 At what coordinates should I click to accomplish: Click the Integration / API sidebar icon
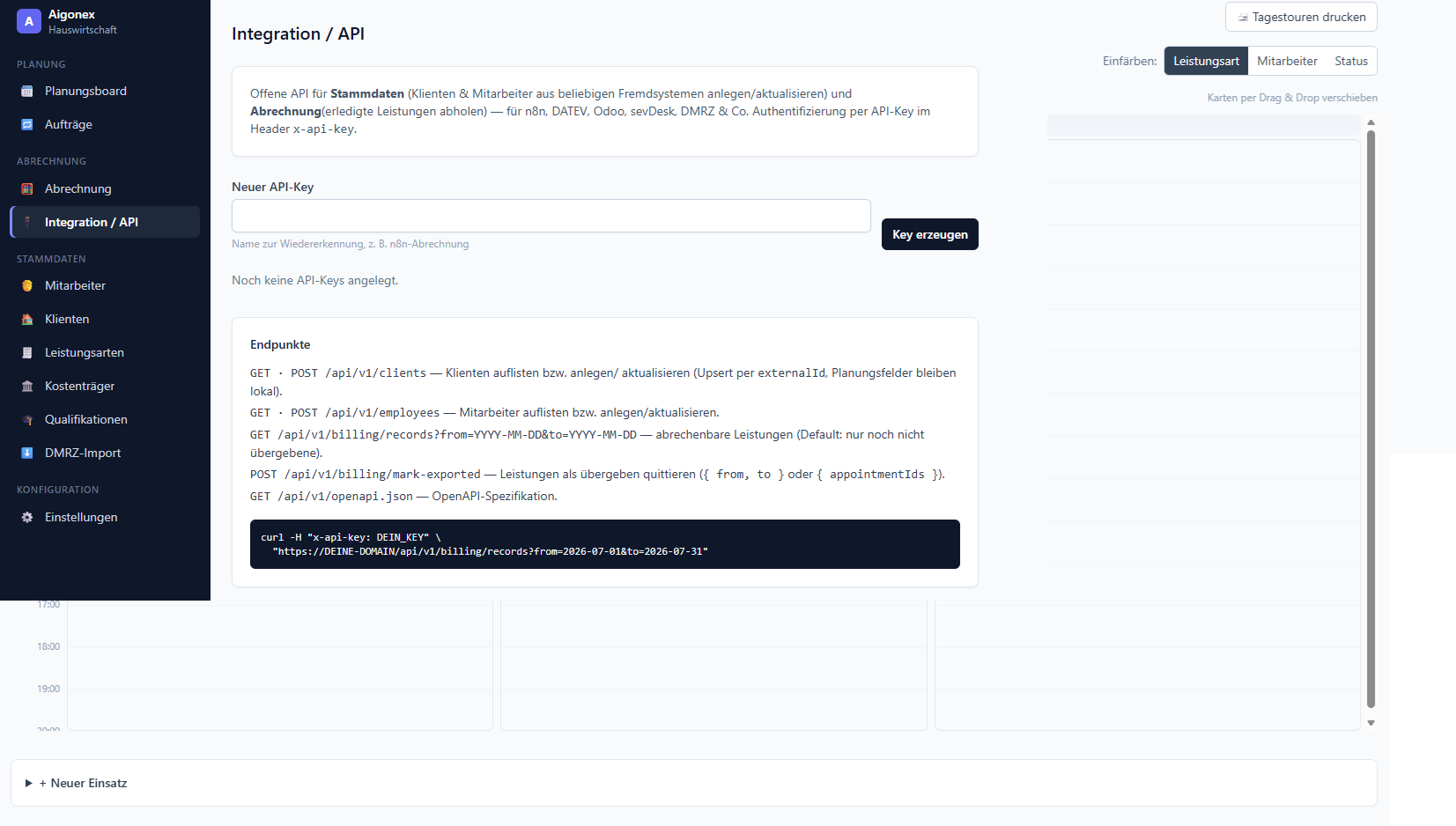pyautogui.click(x=27, y=223)
